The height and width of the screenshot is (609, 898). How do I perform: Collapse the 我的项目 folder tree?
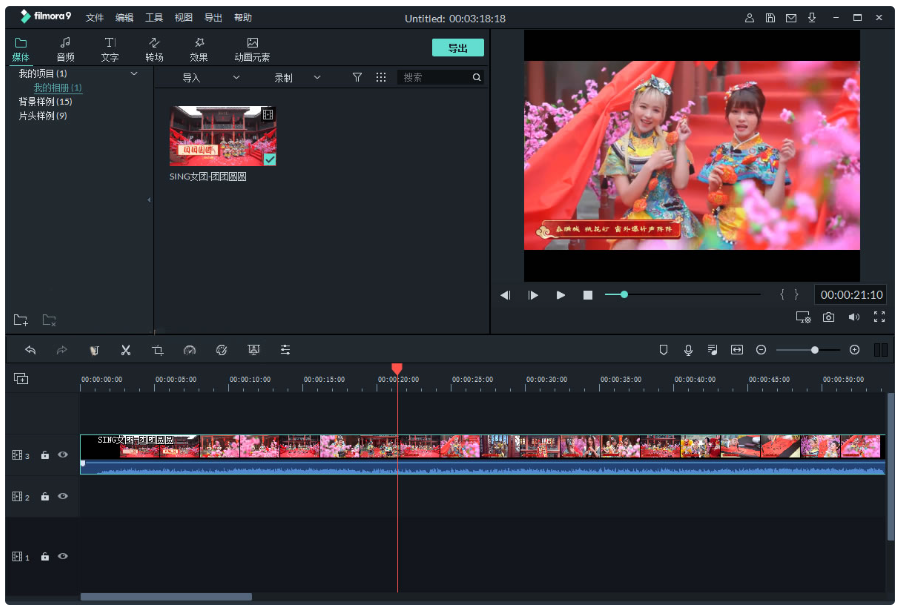click(134, 74)
